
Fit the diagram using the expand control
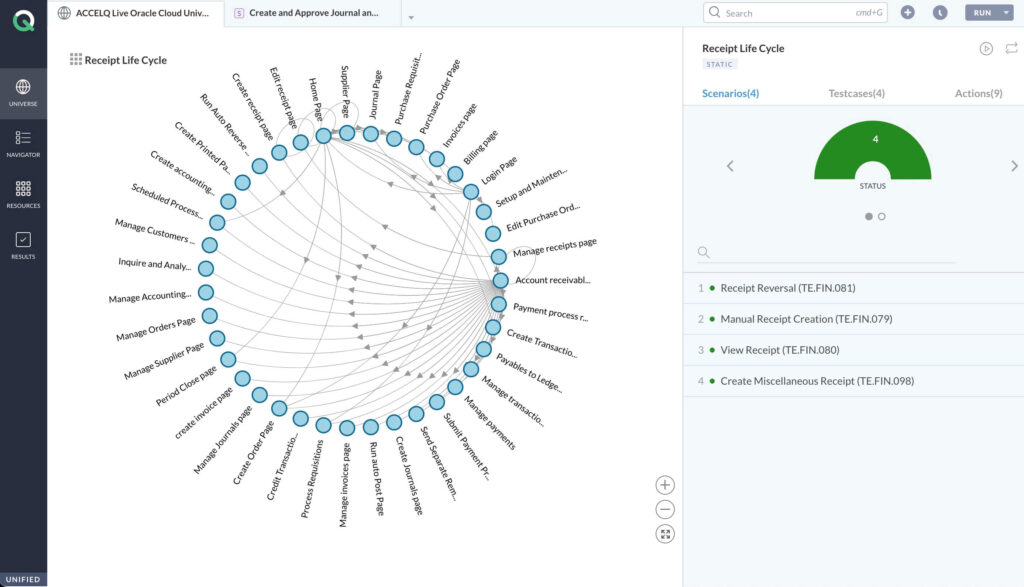(664, 533)
